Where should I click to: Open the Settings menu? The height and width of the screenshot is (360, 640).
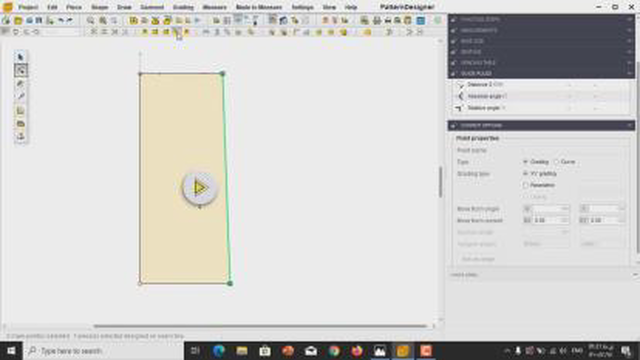pos(302,7)
